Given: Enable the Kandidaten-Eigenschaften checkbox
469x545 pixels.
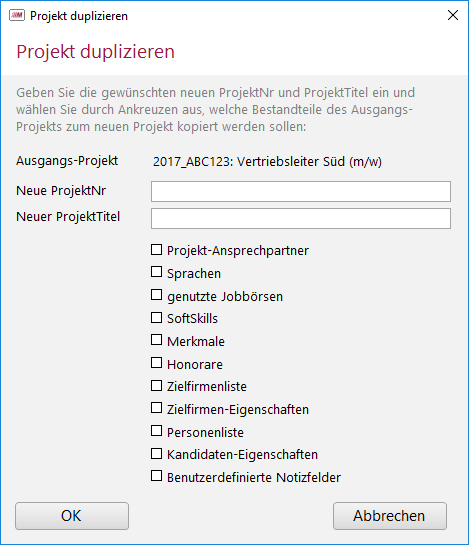Looking at the screenshot, I should [156, 454].
